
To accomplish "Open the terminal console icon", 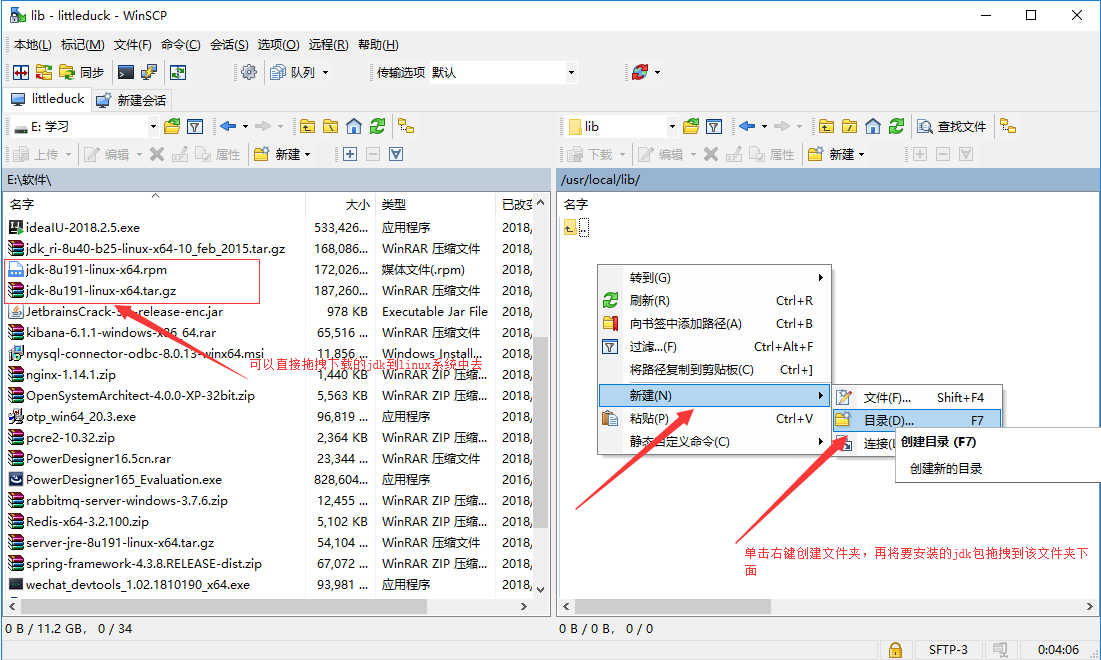I will point(126,72).
